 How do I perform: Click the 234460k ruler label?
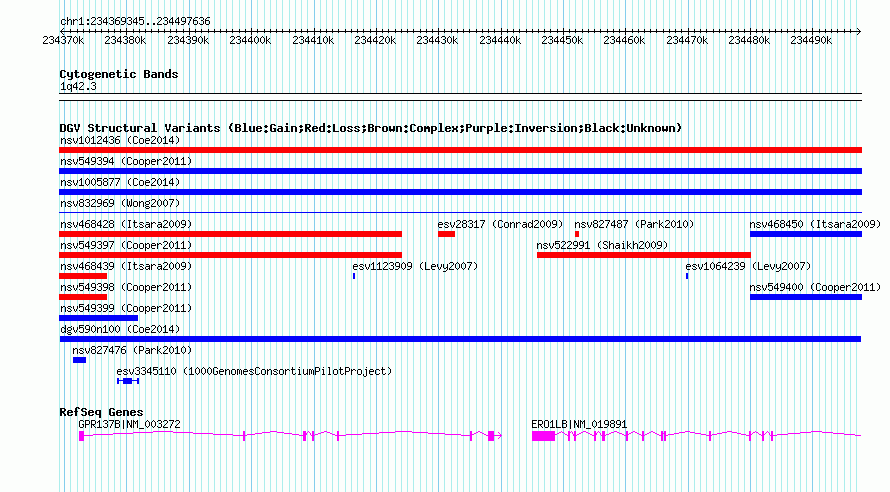(624, 40)
